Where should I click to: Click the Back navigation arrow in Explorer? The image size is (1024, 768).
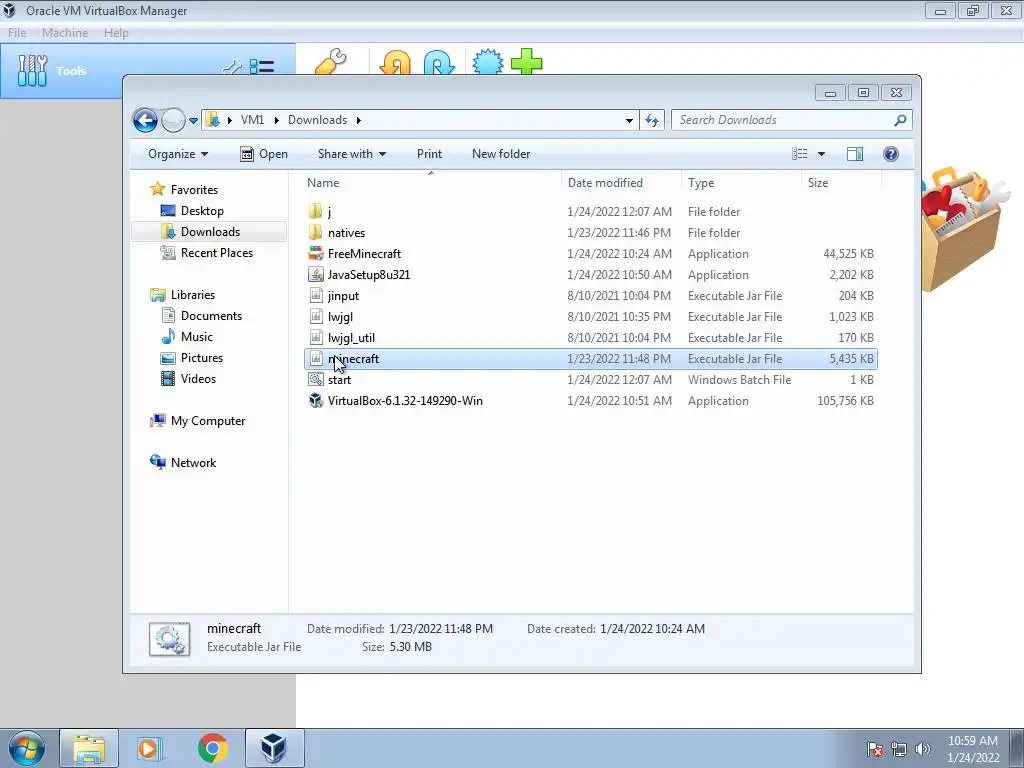coord(145,120)
